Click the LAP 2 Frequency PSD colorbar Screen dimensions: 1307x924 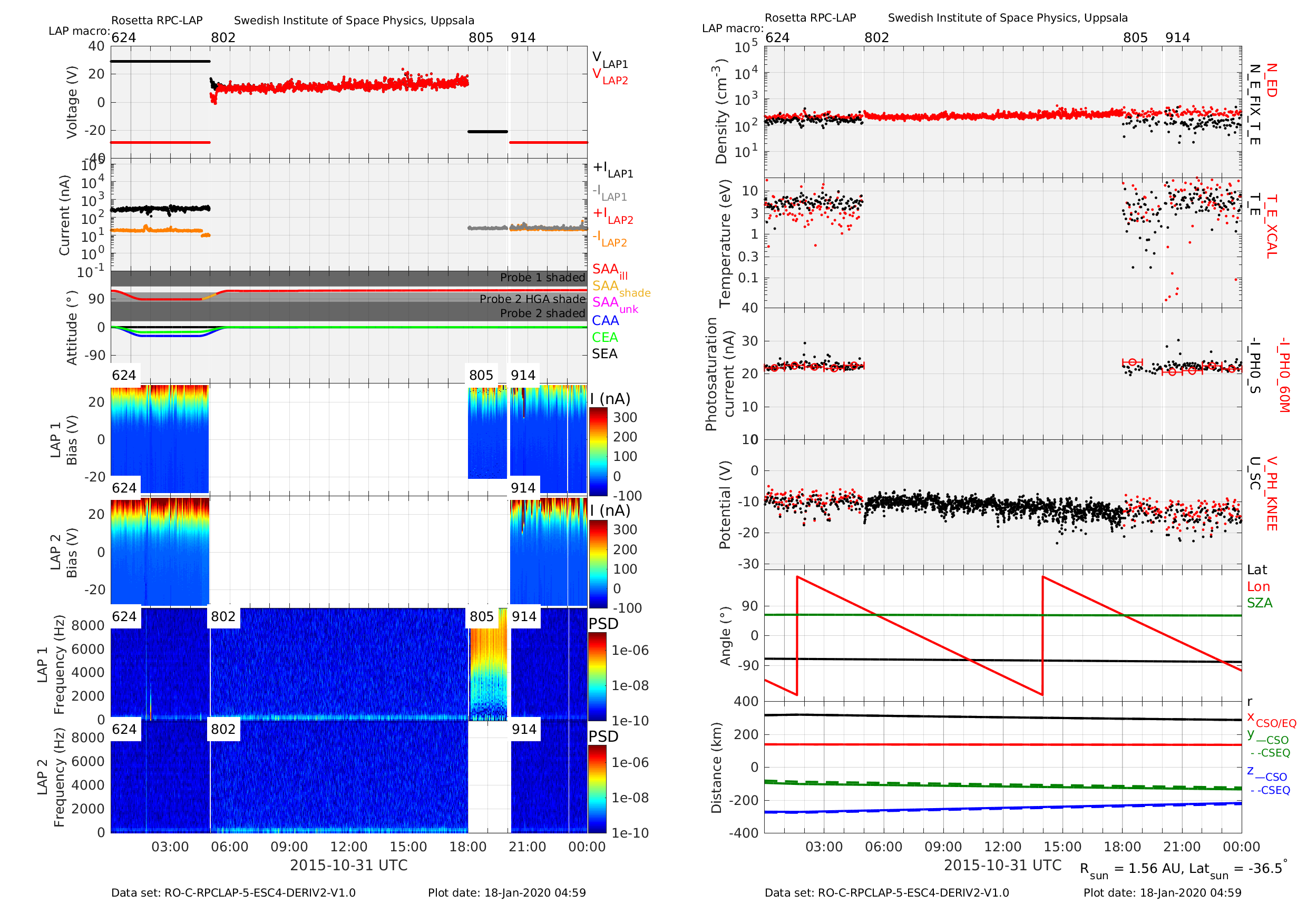coord(598,789)
